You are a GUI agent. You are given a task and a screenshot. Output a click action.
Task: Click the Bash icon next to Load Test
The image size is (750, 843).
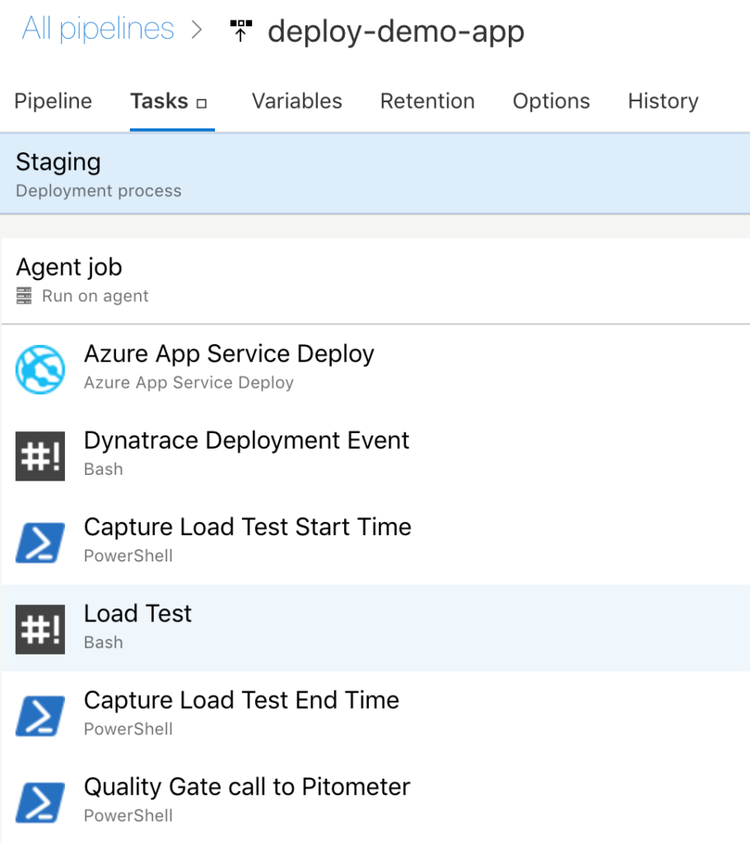click(x=41, y=628)
